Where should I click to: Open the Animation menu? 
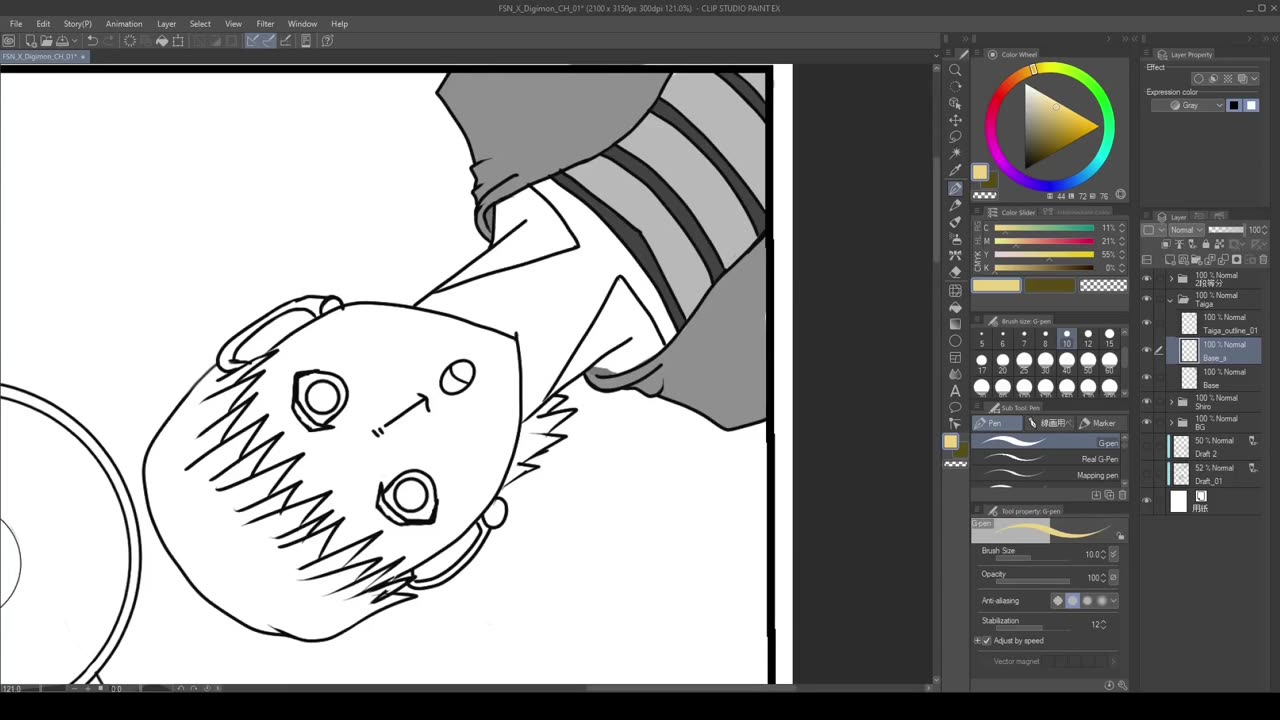(124, 24)
